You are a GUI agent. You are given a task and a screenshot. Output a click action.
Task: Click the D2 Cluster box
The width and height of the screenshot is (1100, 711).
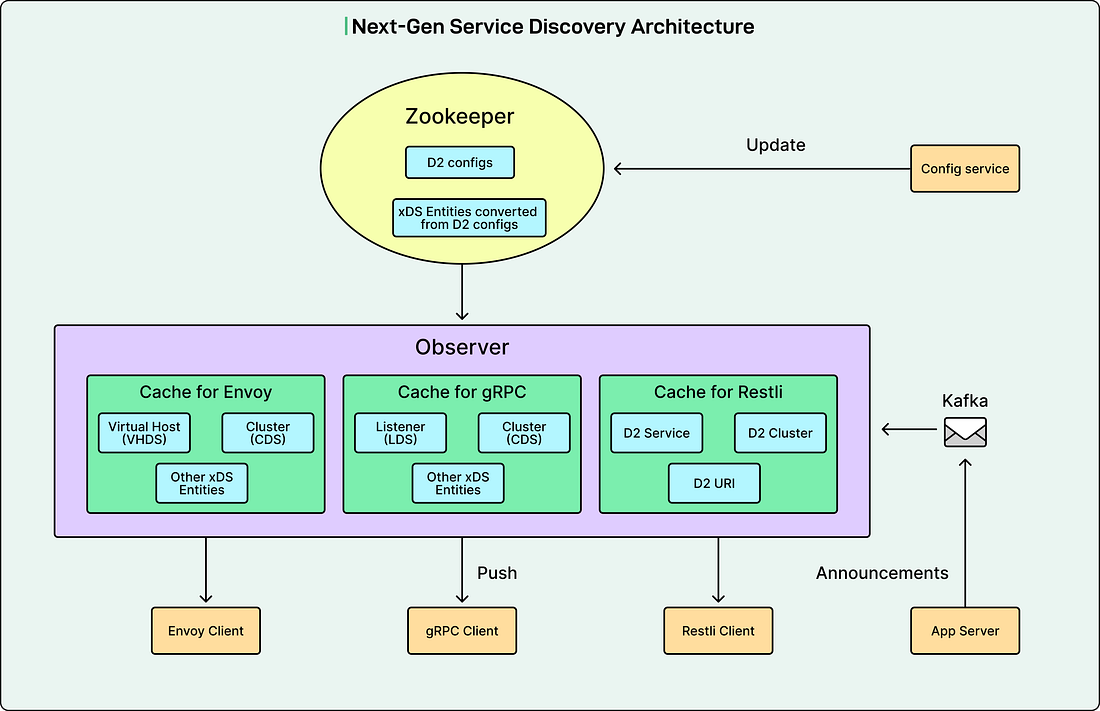point(780,433)
